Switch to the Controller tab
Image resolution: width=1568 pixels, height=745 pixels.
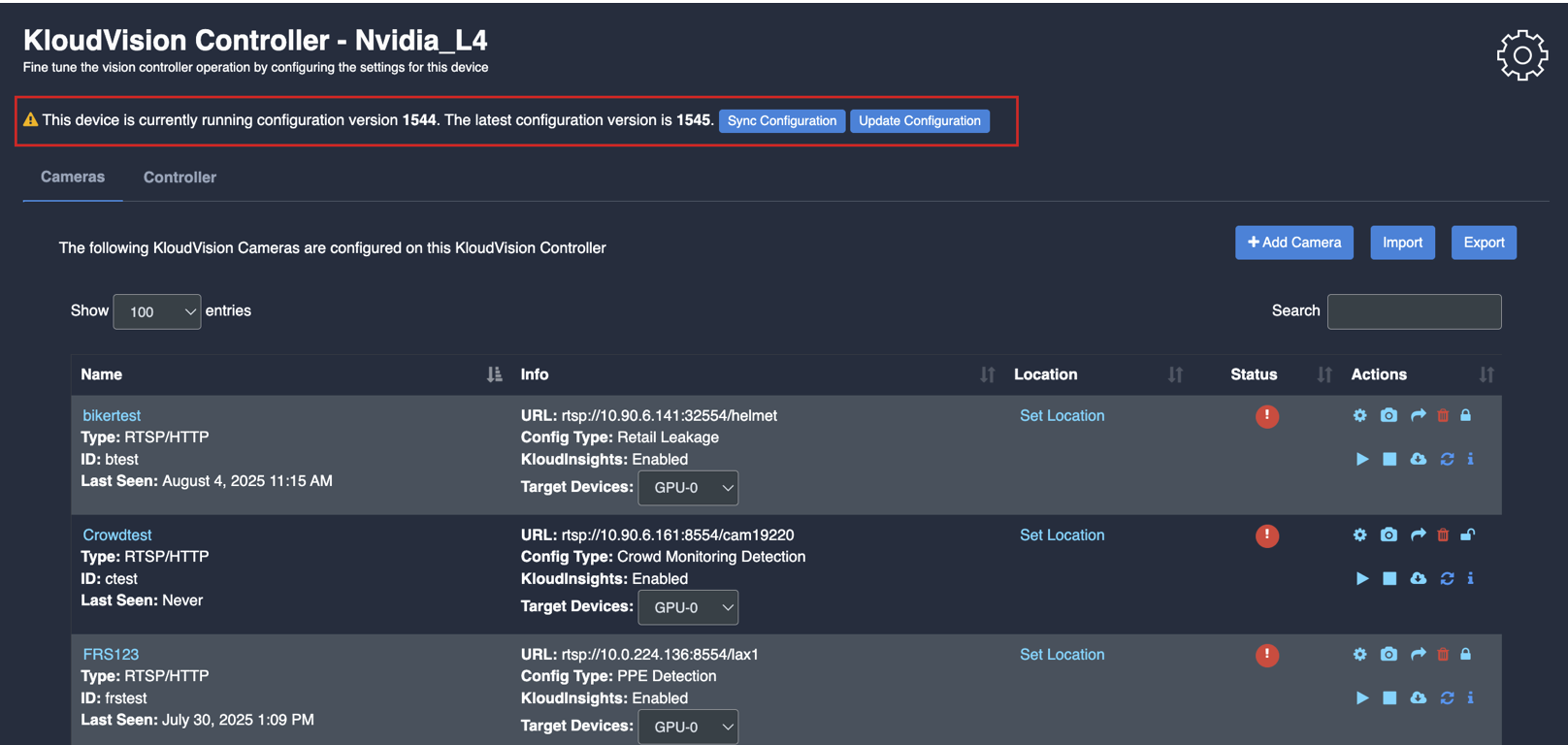click(180, 178)
